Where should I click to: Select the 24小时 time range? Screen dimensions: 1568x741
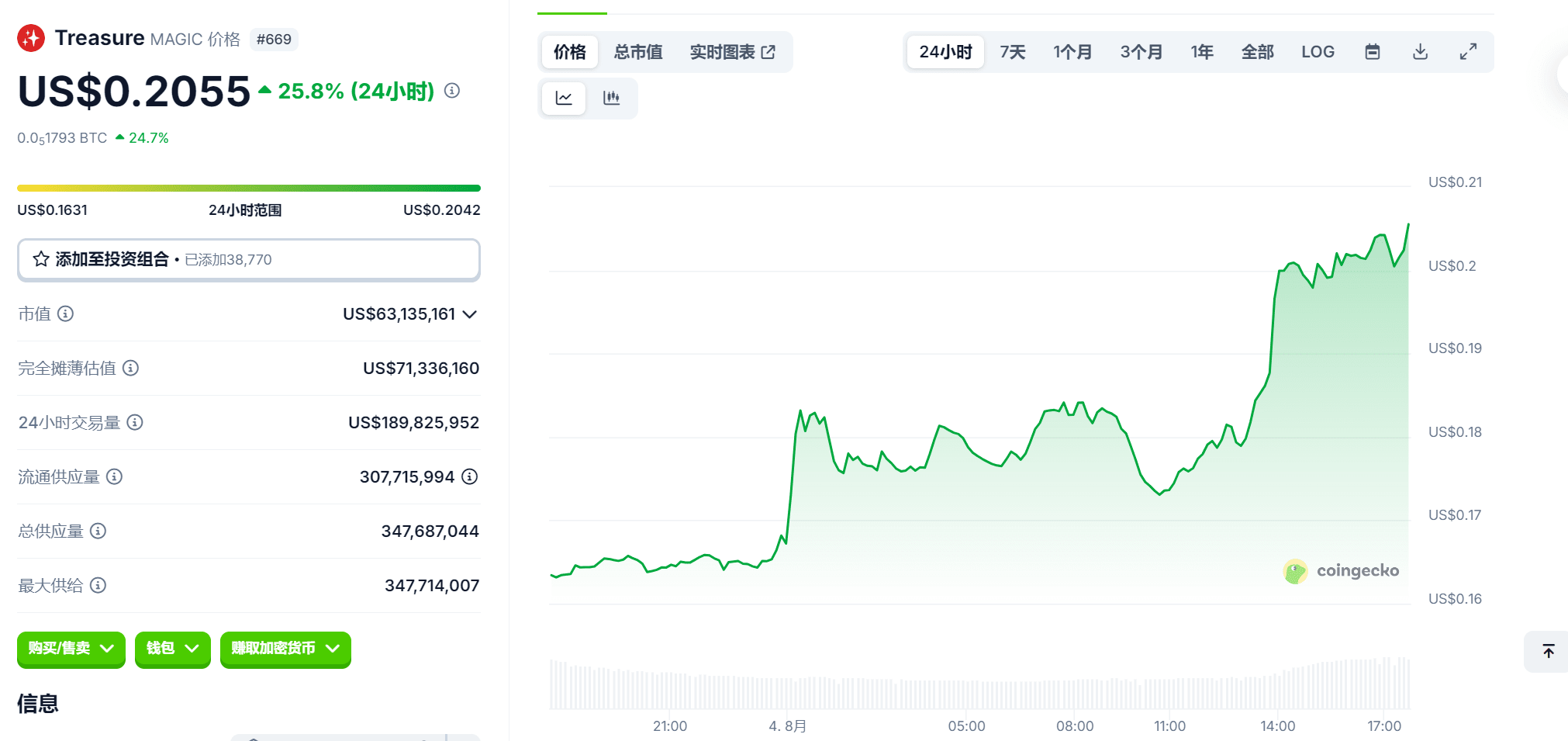coord(945,52)
